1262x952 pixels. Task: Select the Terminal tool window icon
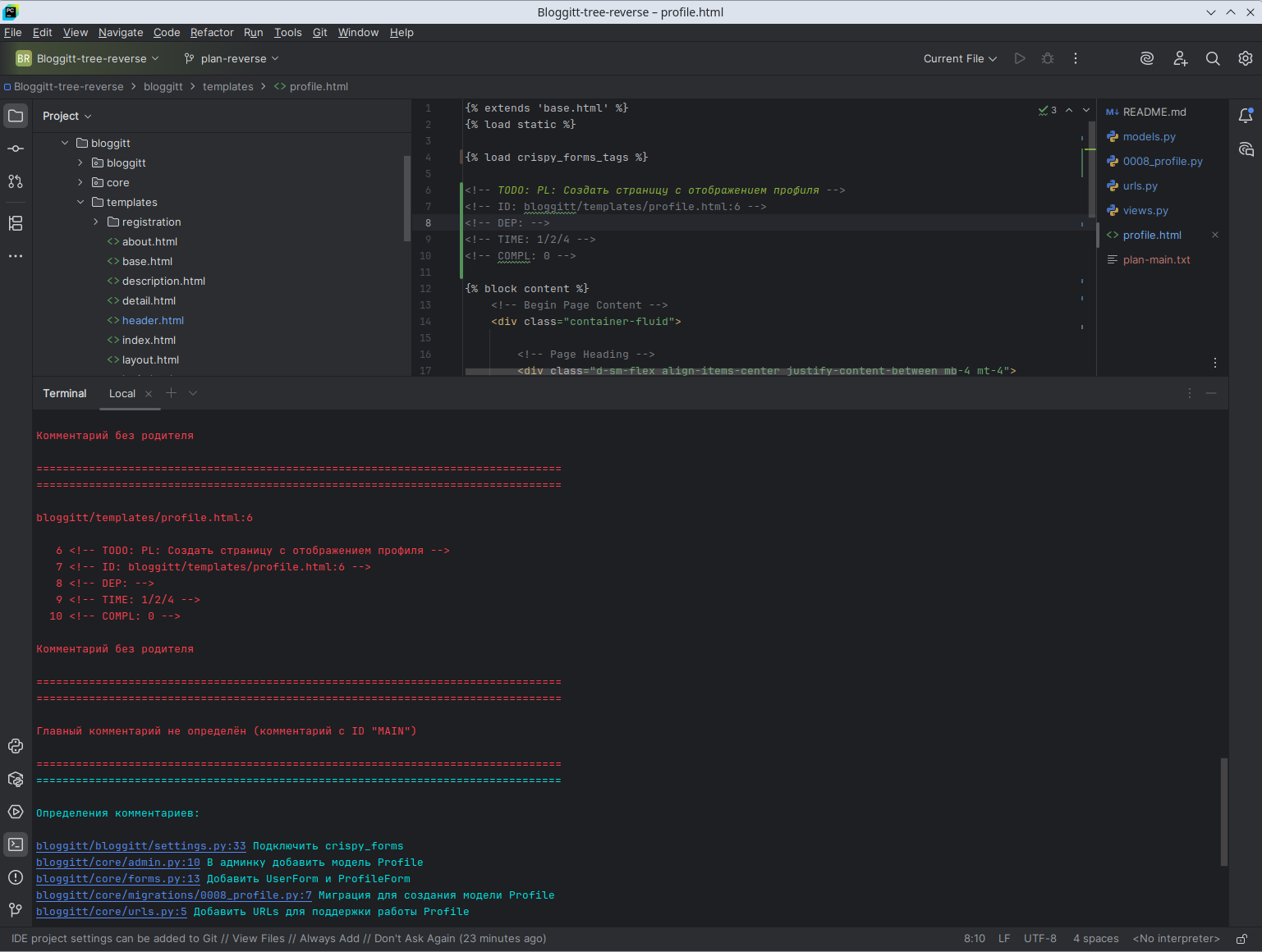16,844
